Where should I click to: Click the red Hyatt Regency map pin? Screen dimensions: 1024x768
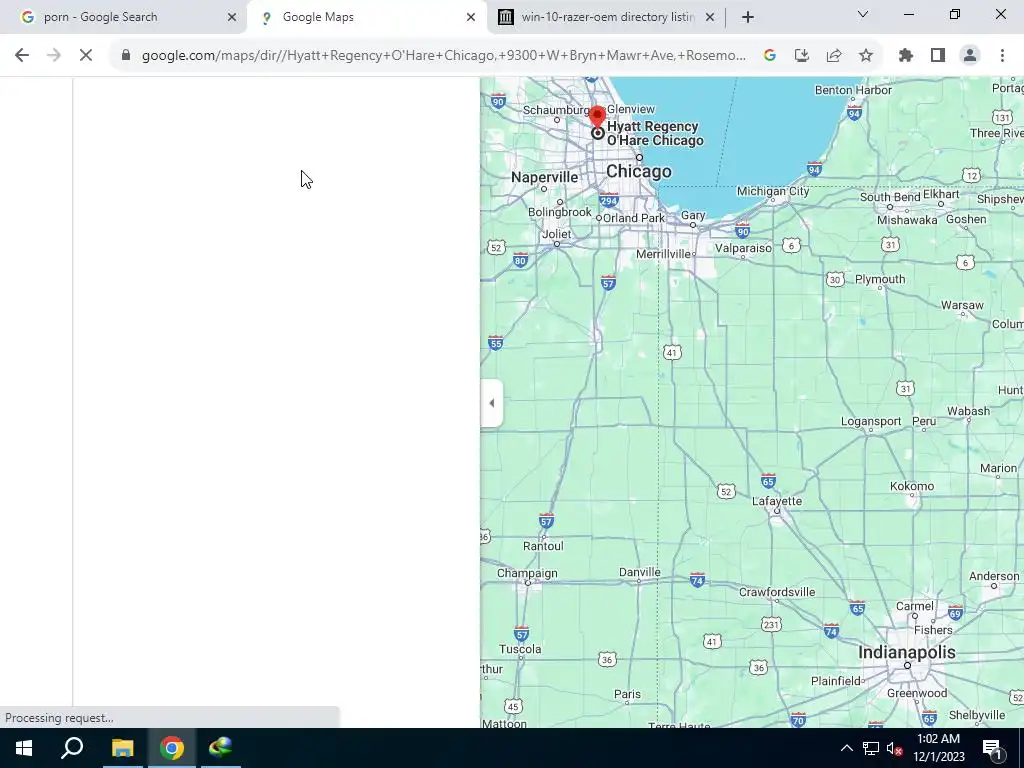click(597, 116)
